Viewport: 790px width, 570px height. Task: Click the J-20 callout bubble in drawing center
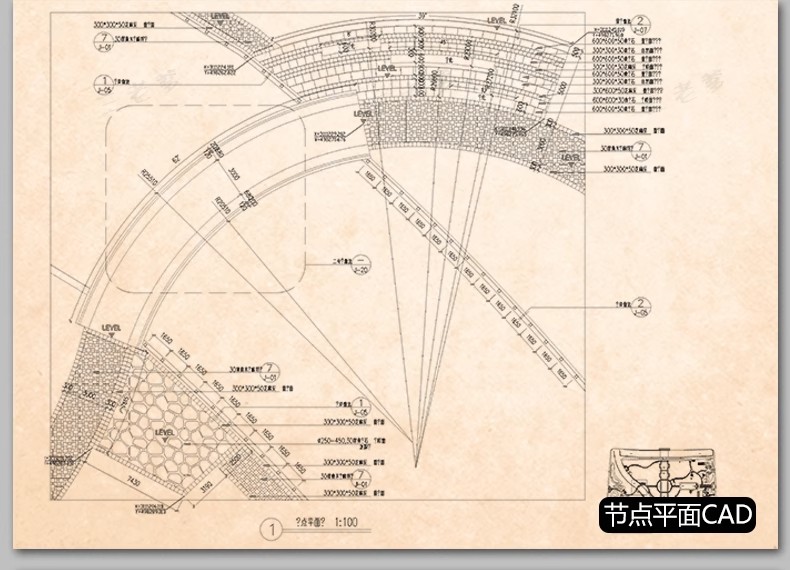tap(361, 262)
